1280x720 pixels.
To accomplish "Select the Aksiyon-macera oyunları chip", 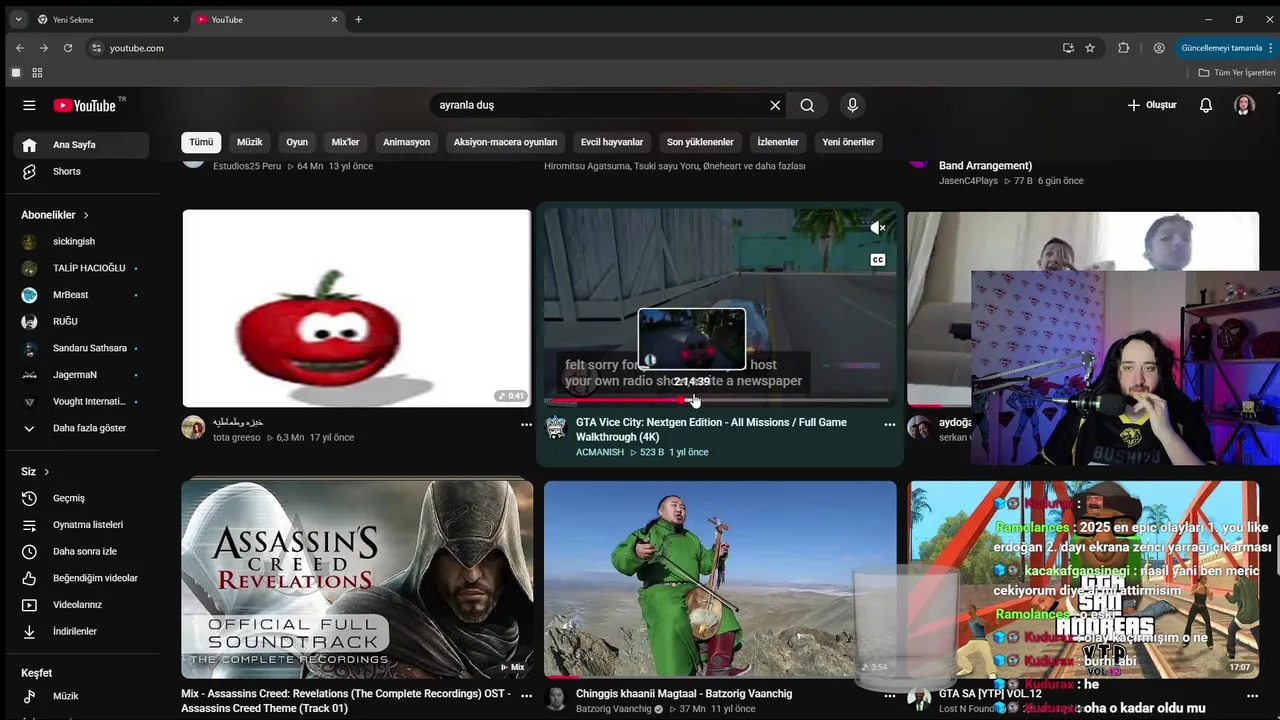I will click(505, 142).
